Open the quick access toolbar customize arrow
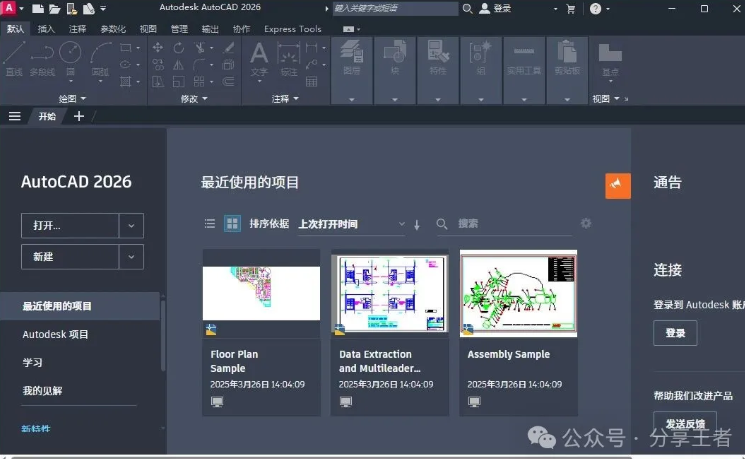 coord(103,9)
